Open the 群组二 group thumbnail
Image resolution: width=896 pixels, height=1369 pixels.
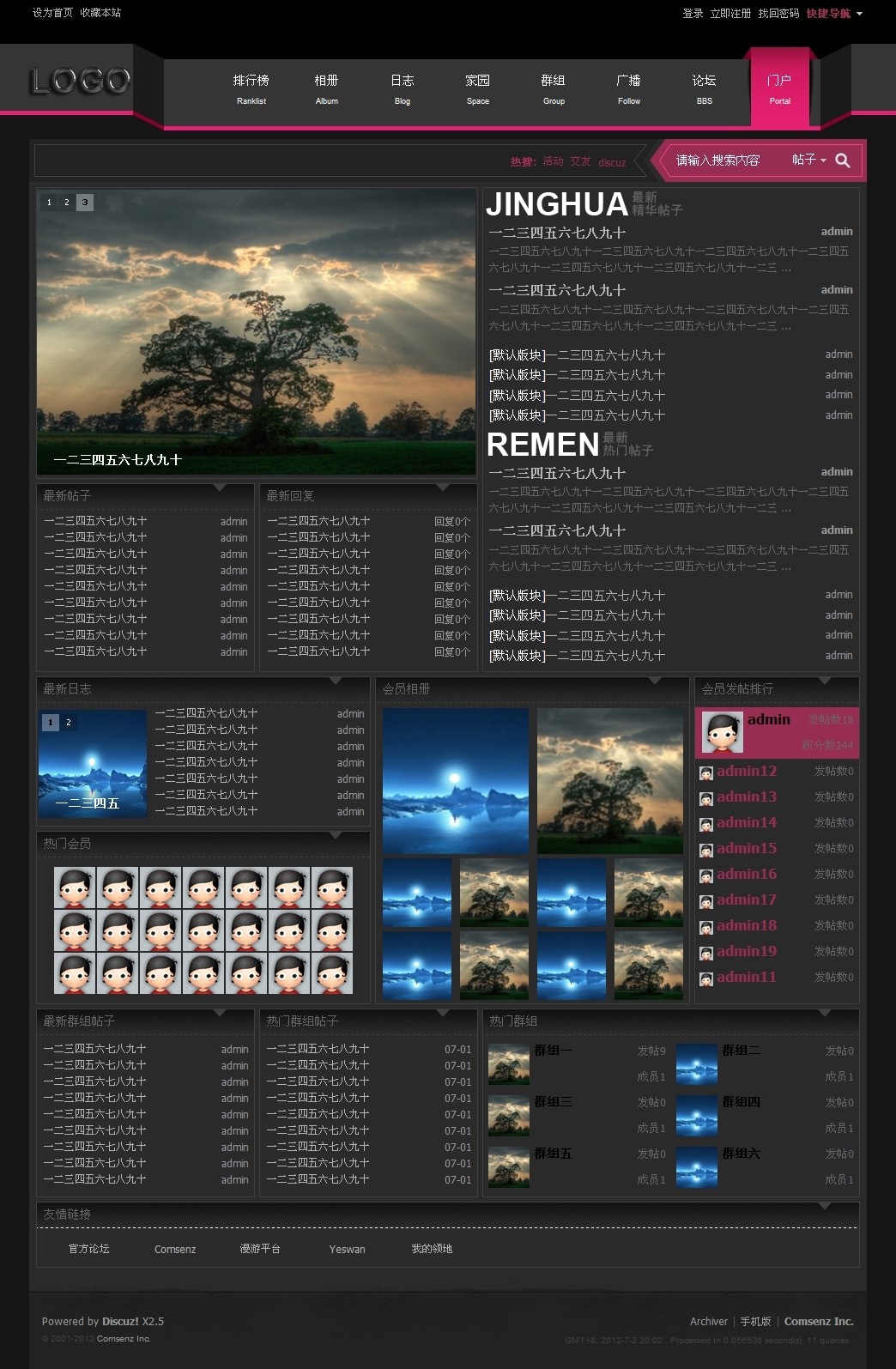tap(697, 1064)
